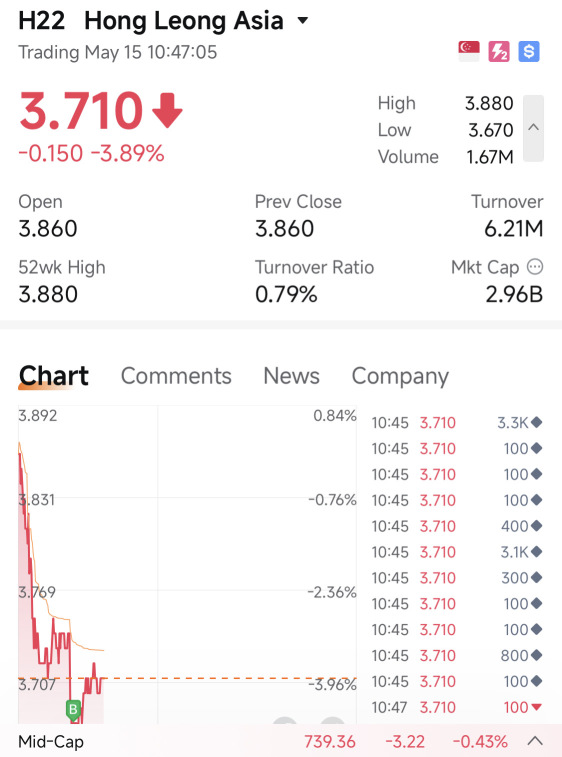Tap the Mid-Cap index label
The width and height of the screenshot is (562, 757).
point(51,742)
